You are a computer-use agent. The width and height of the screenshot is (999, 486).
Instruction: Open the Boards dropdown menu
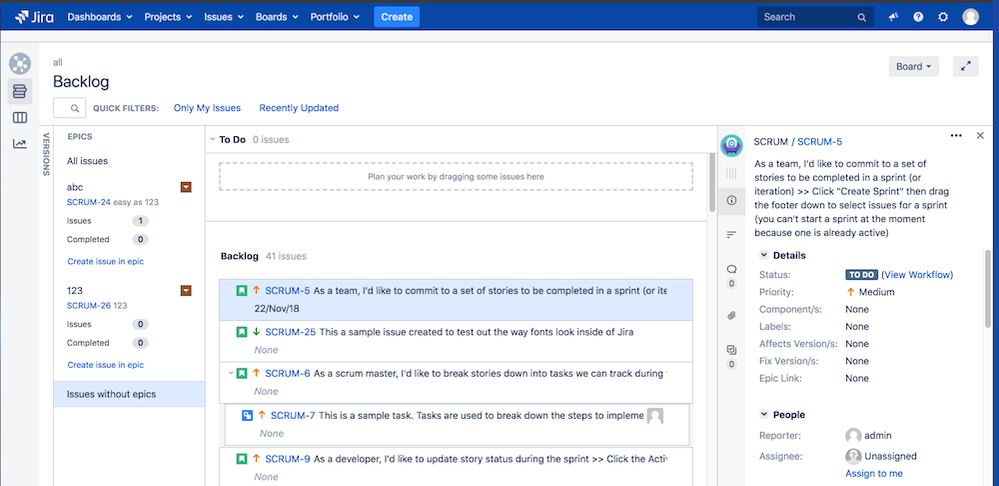coord(277,17)
